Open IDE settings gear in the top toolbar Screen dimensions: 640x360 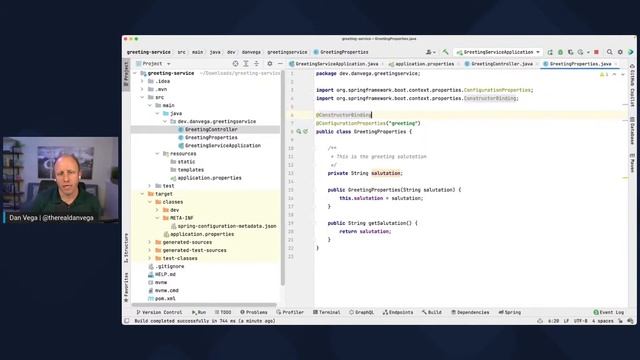pos(620,52)
